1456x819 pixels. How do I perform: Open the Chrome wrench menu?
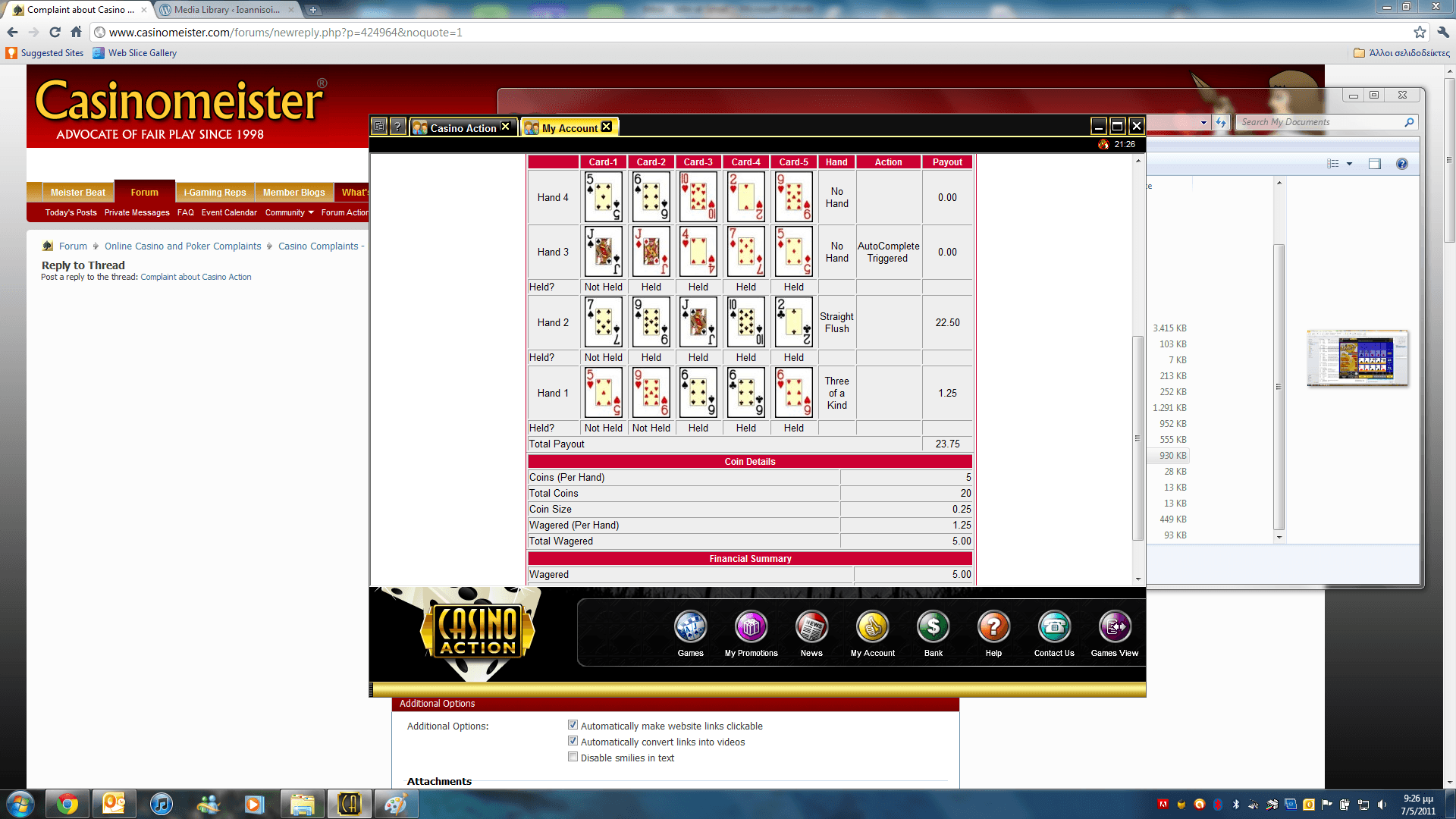(1443, 32)
